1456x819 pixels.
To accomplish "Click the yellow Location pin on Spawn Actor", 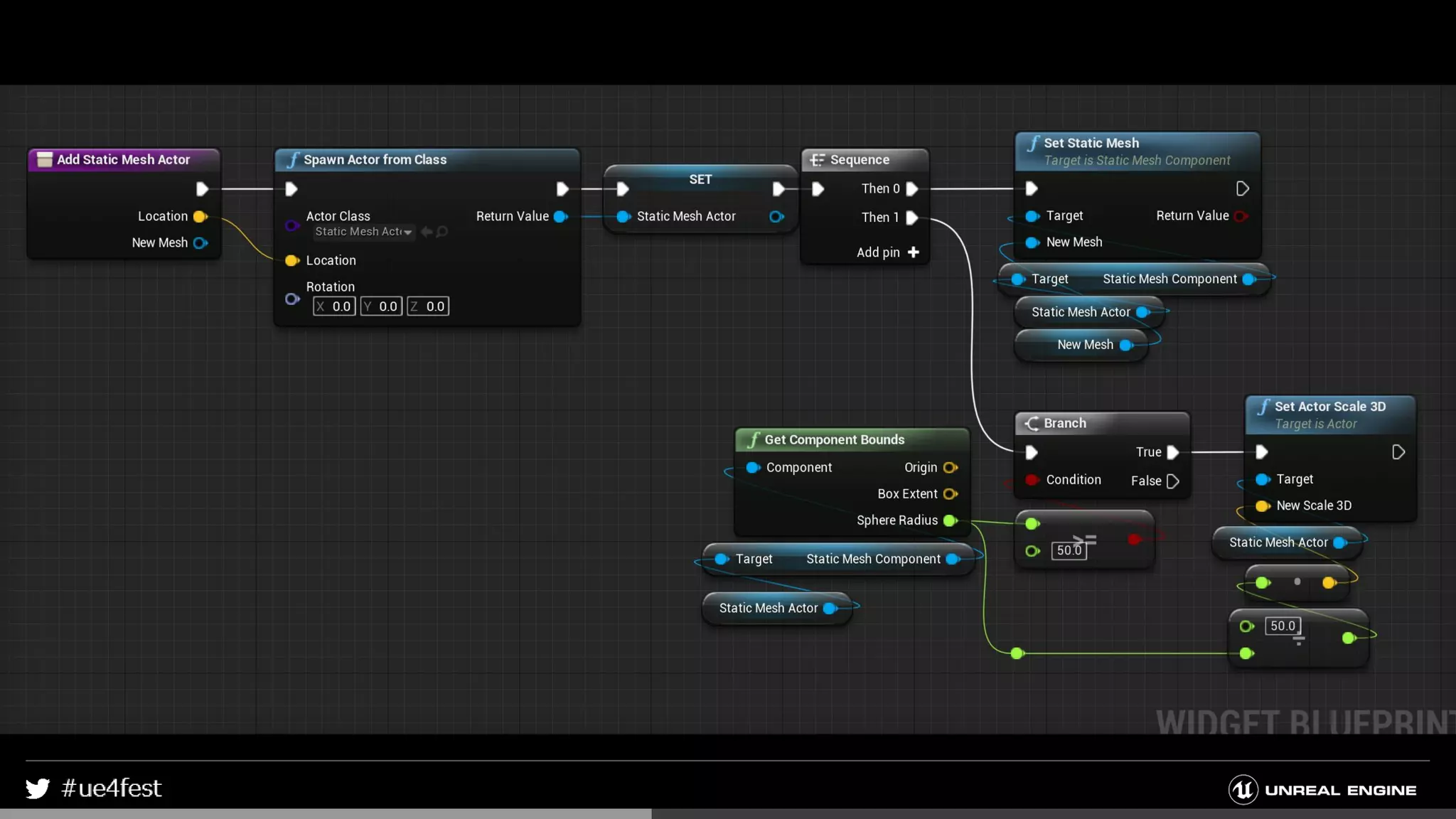I will coord(291,261).
